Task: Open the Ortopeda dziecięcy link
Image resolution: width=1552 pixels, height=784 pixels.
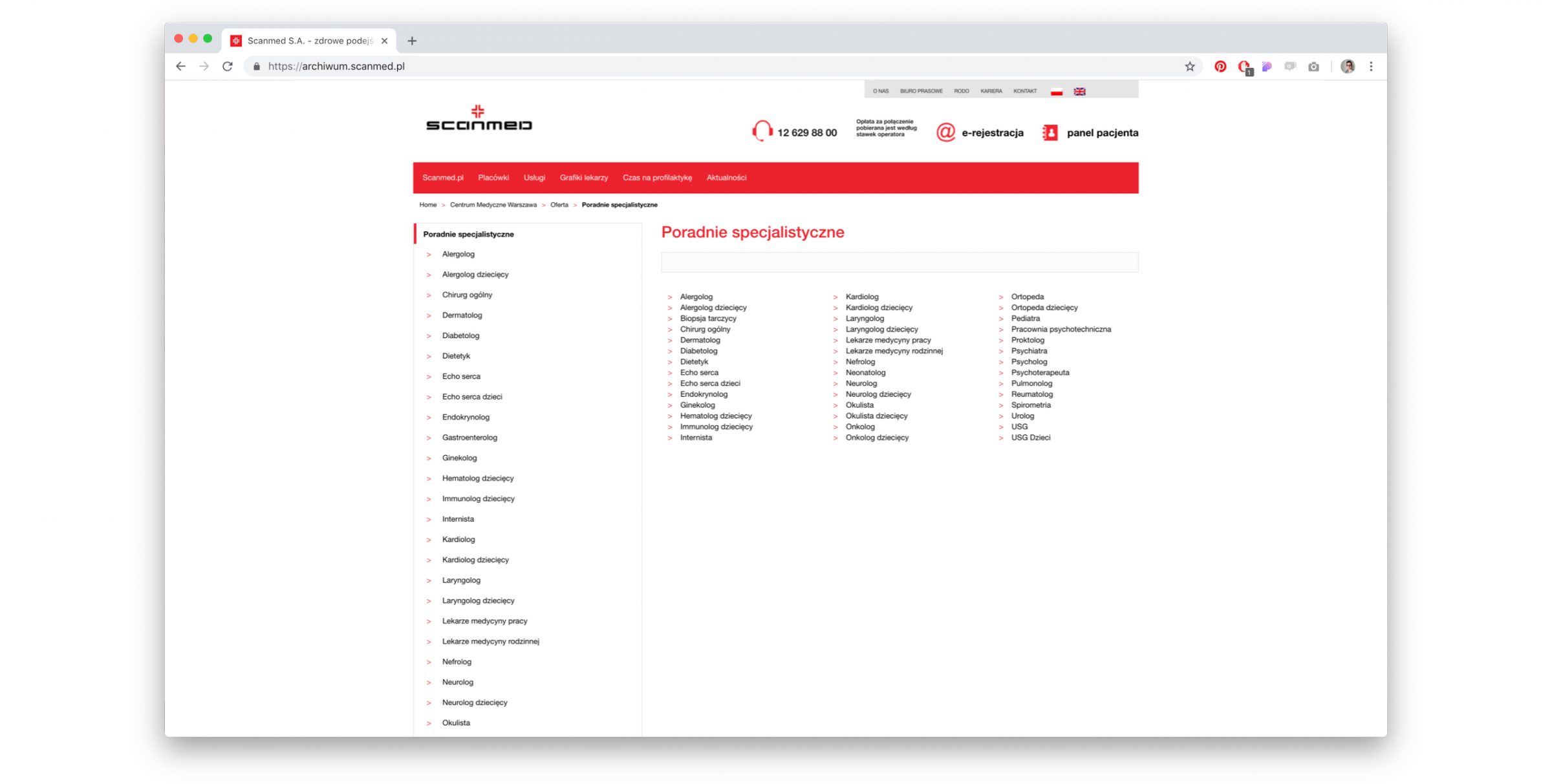Action: coord(1044,308)
